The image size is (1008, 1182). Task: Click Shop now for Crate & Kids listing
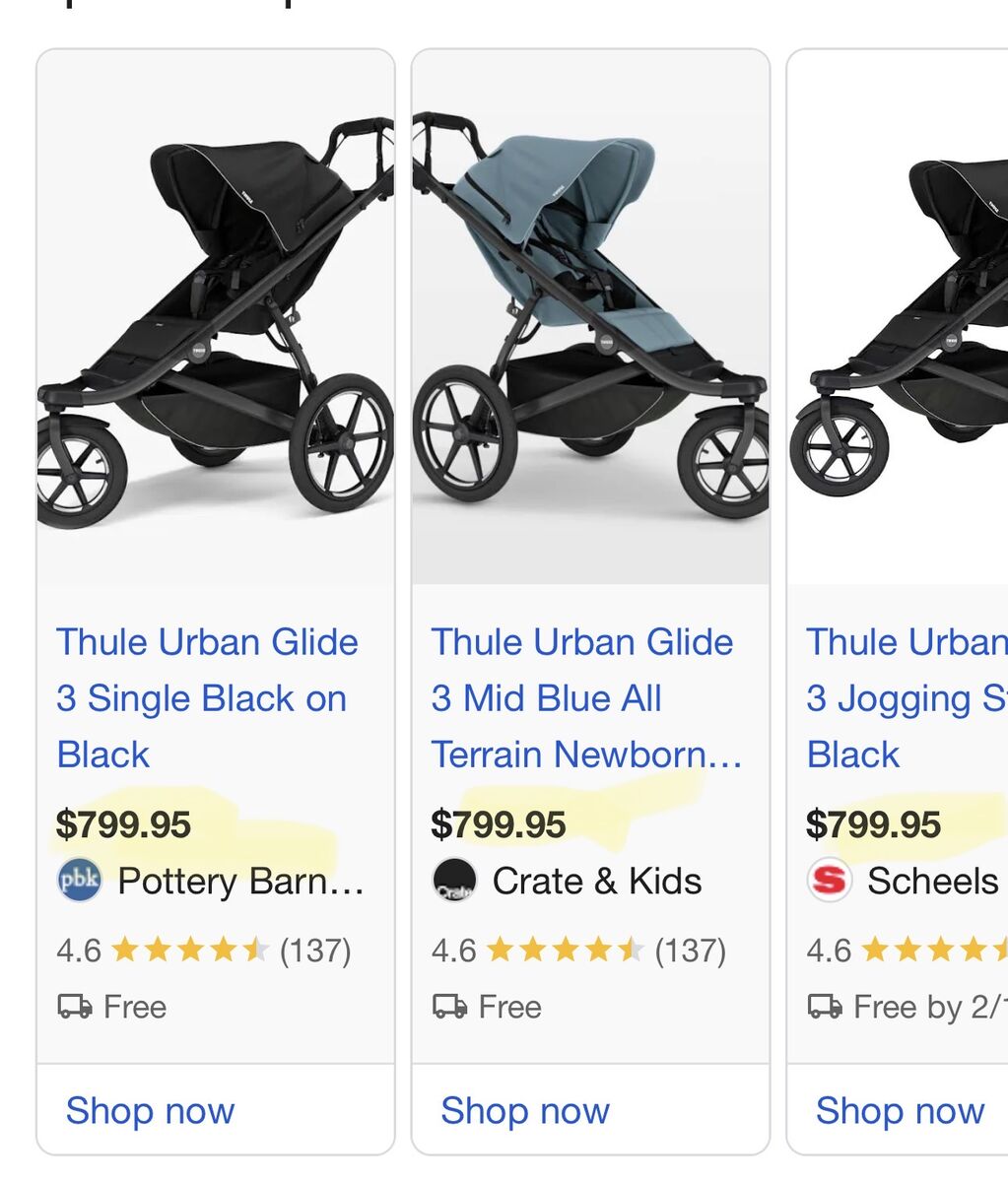pos(525,1110)
